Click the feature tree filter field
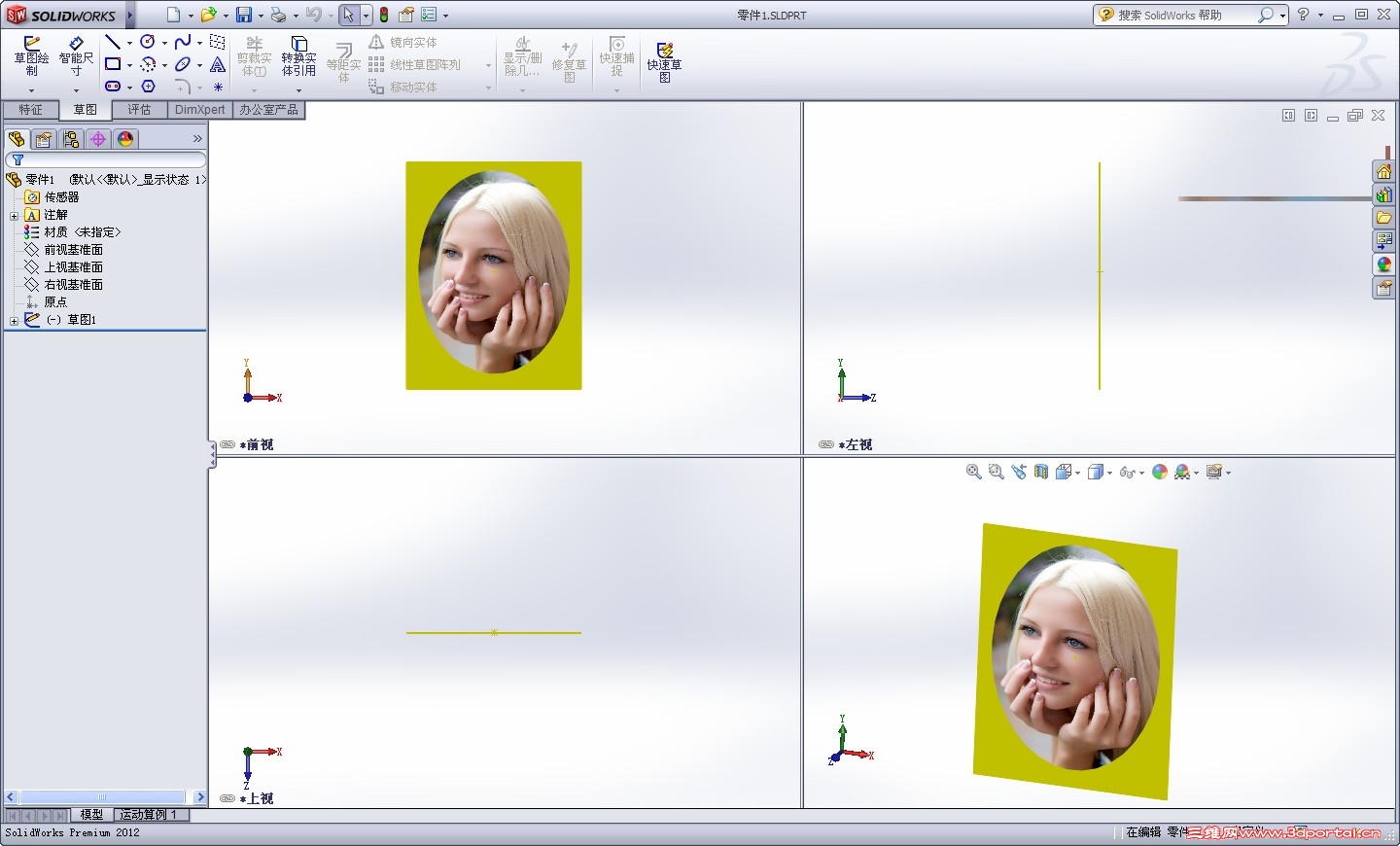Screen dimensions: 1400x846 point(106,159)
